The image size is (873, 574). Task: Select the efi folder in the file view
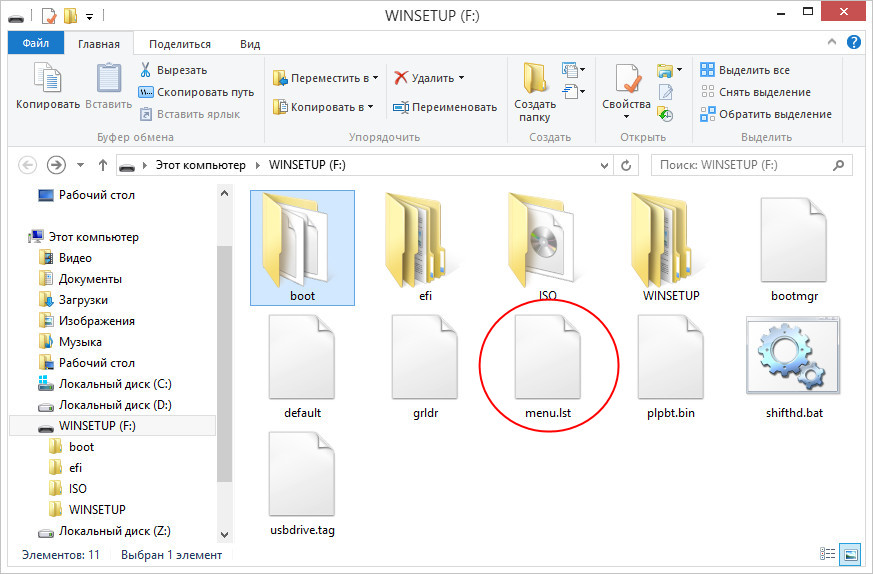(x=425, y=248)
